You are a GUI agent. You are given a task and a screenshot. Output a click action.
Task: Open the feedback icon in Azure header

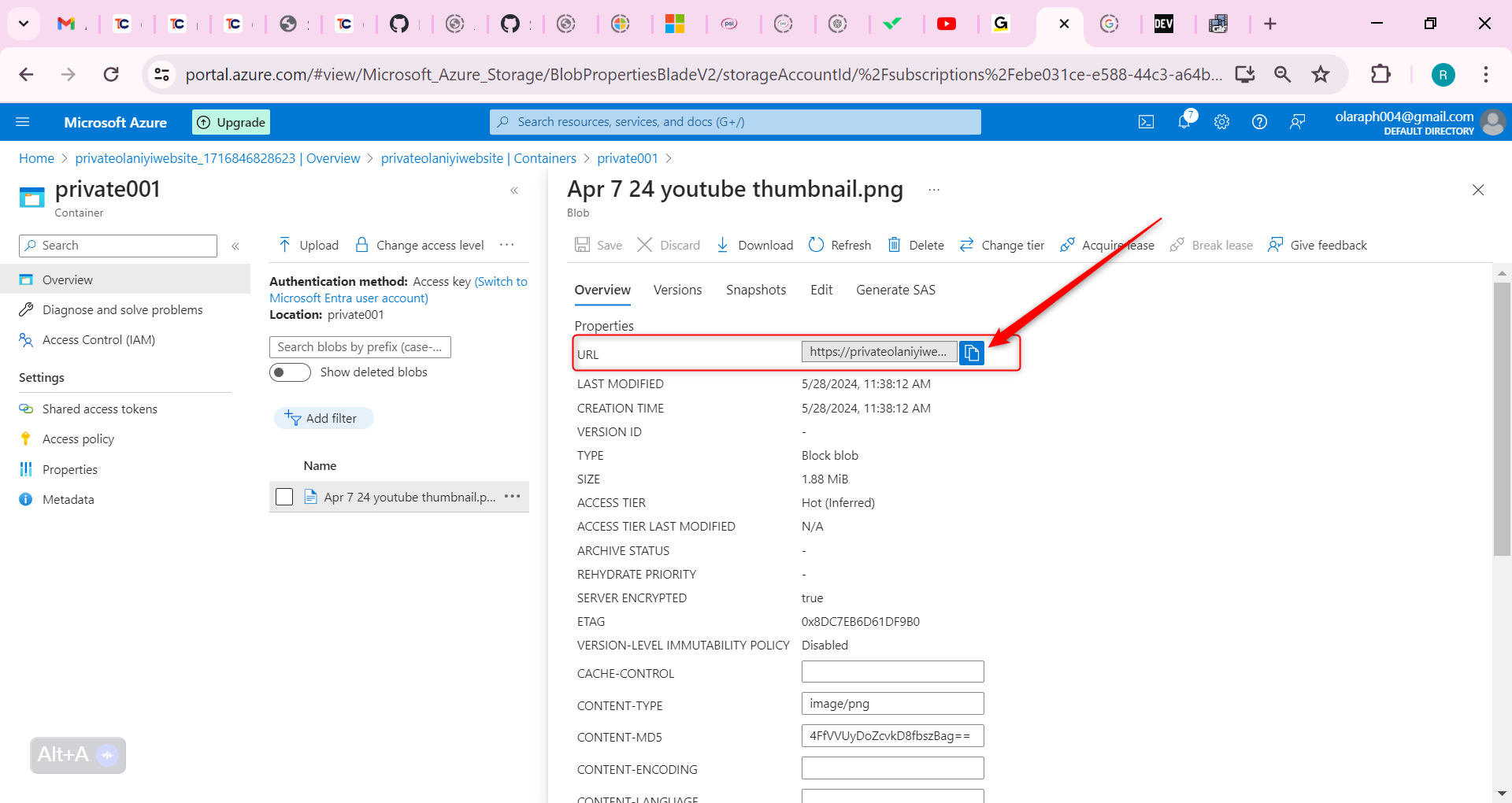pos(1297,122)
